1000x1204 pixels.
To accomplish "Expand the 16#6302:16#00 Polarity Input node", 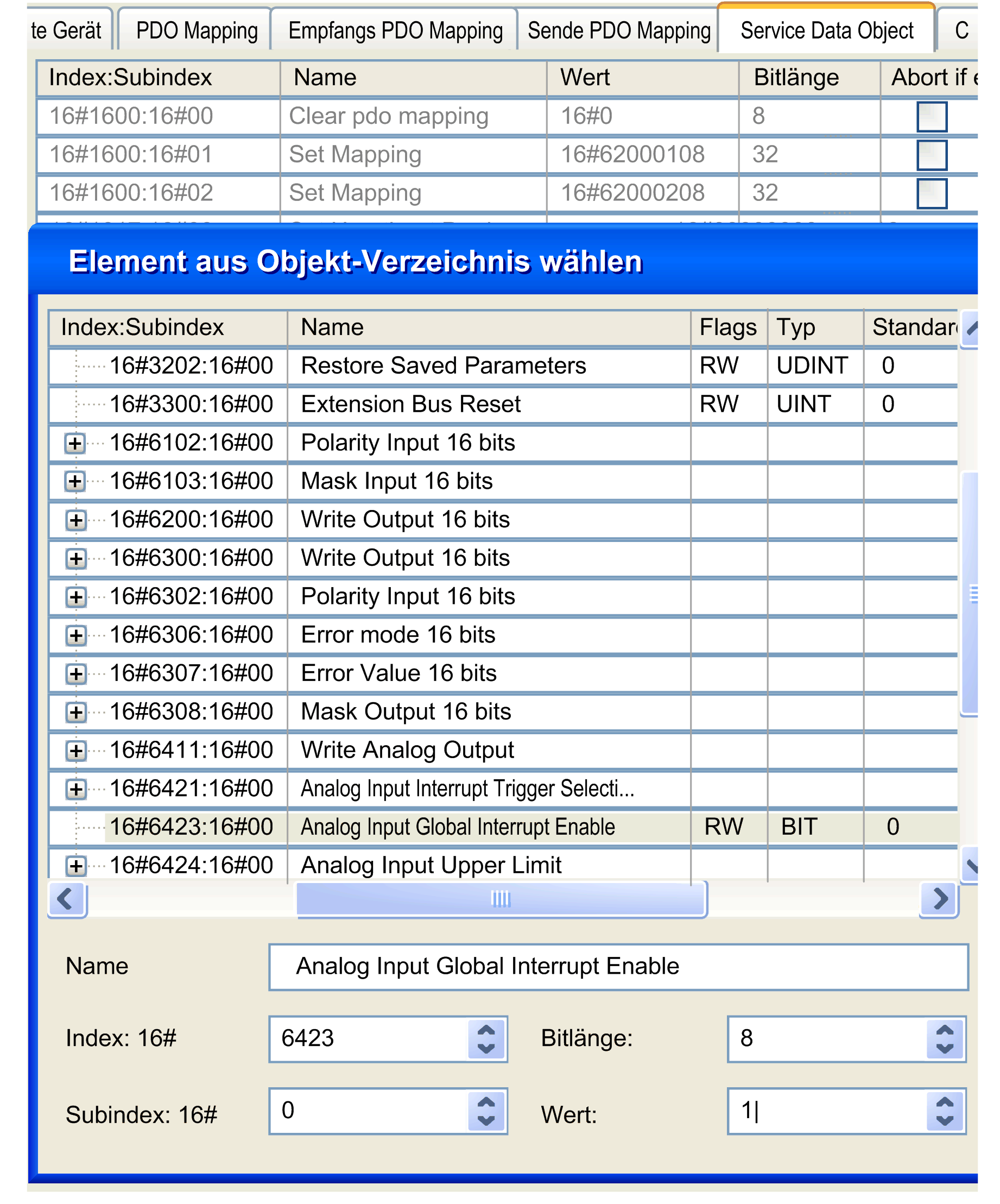I will 75,597.
